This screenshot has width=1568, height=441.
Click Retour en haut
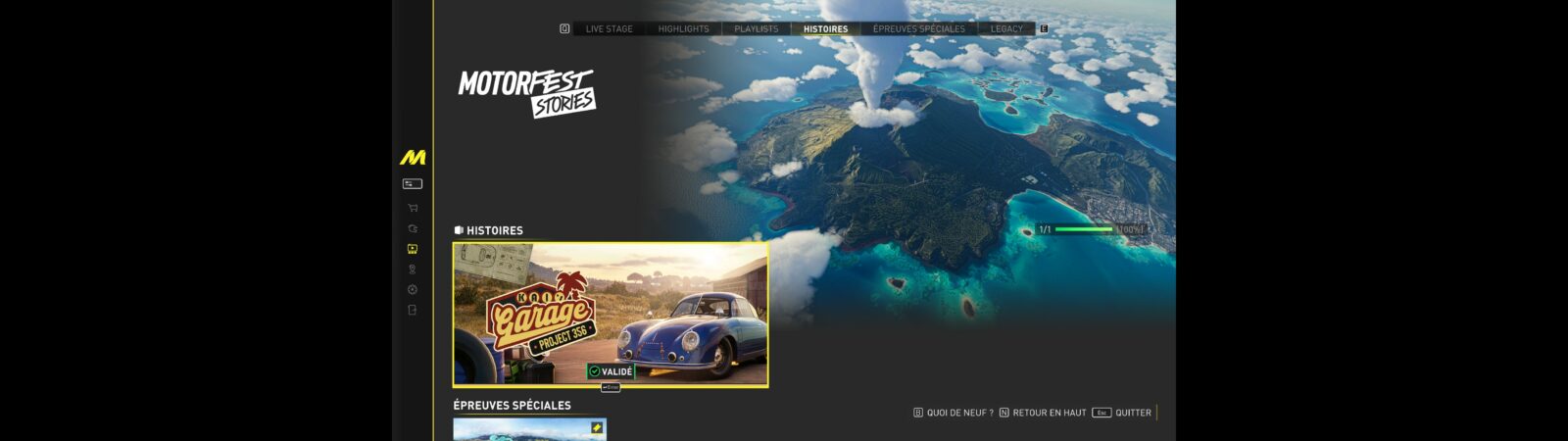click(1043, 413)
